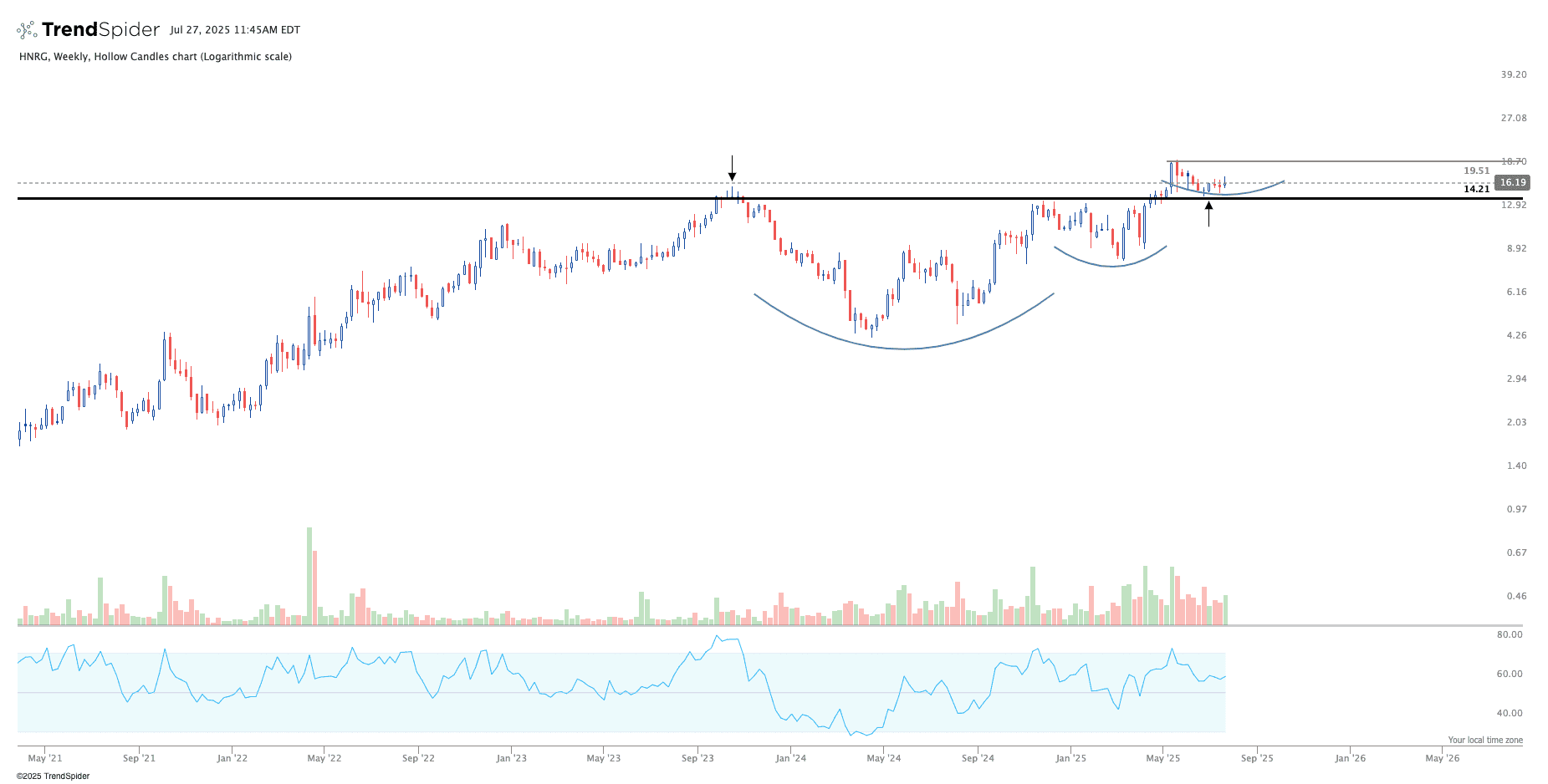
Task: Click the 80.00 RSI axis label
Action: click(x=1509, y=634)
